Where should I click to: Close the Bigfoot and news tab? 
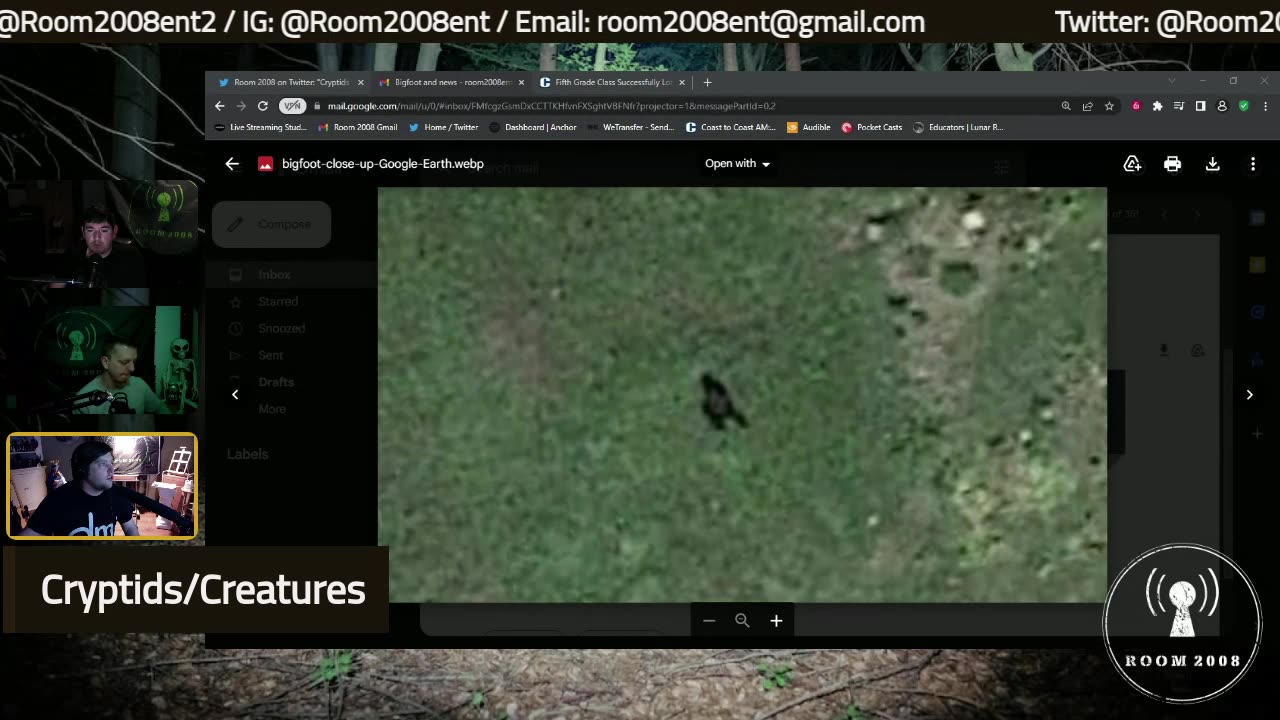[x=521, y=82]
